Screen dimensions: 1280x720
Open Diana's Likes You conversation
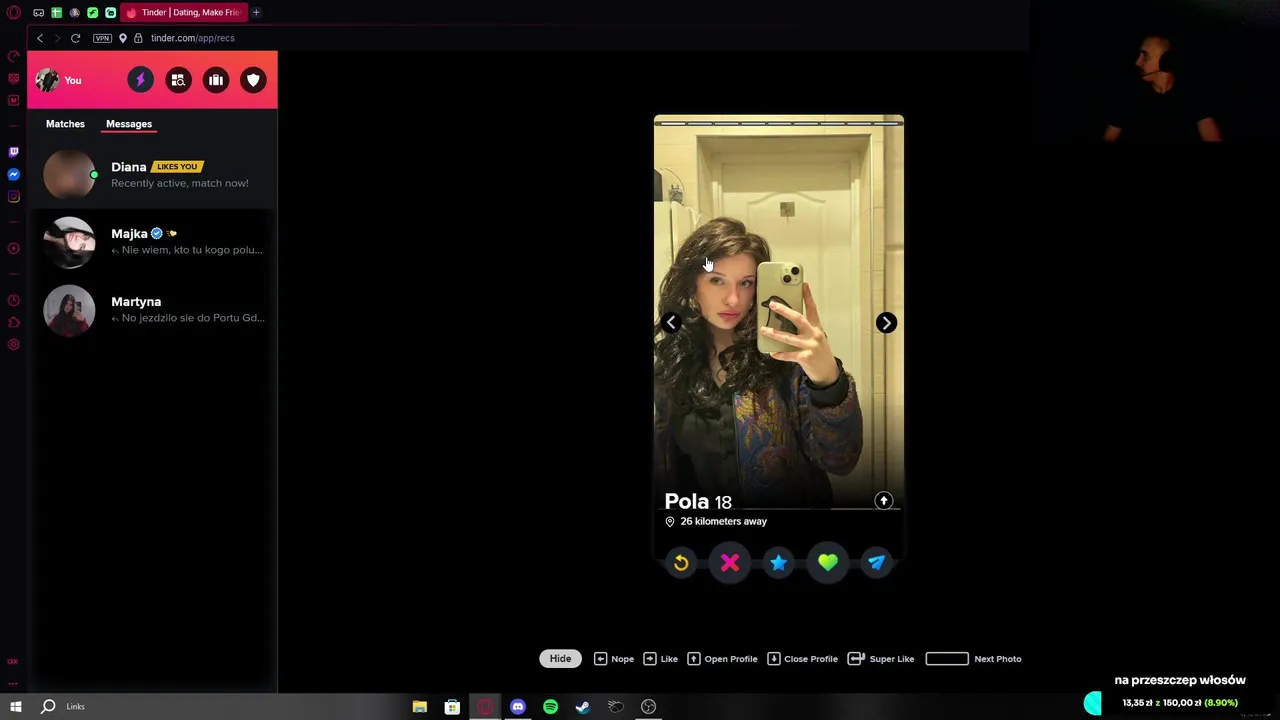click(x=152, y=174)
